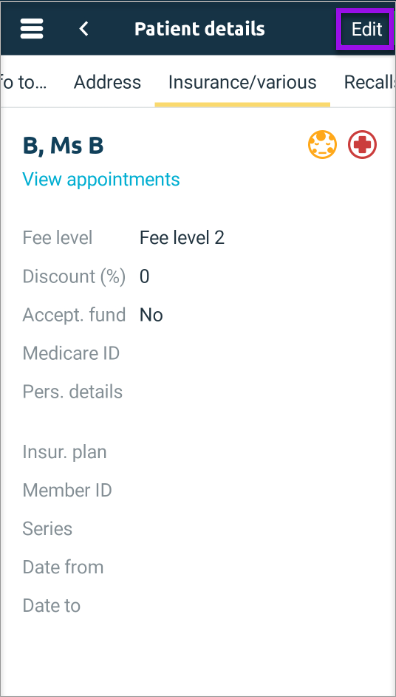
Task: Click the red medical cross icon
Action: coord(362,145)
